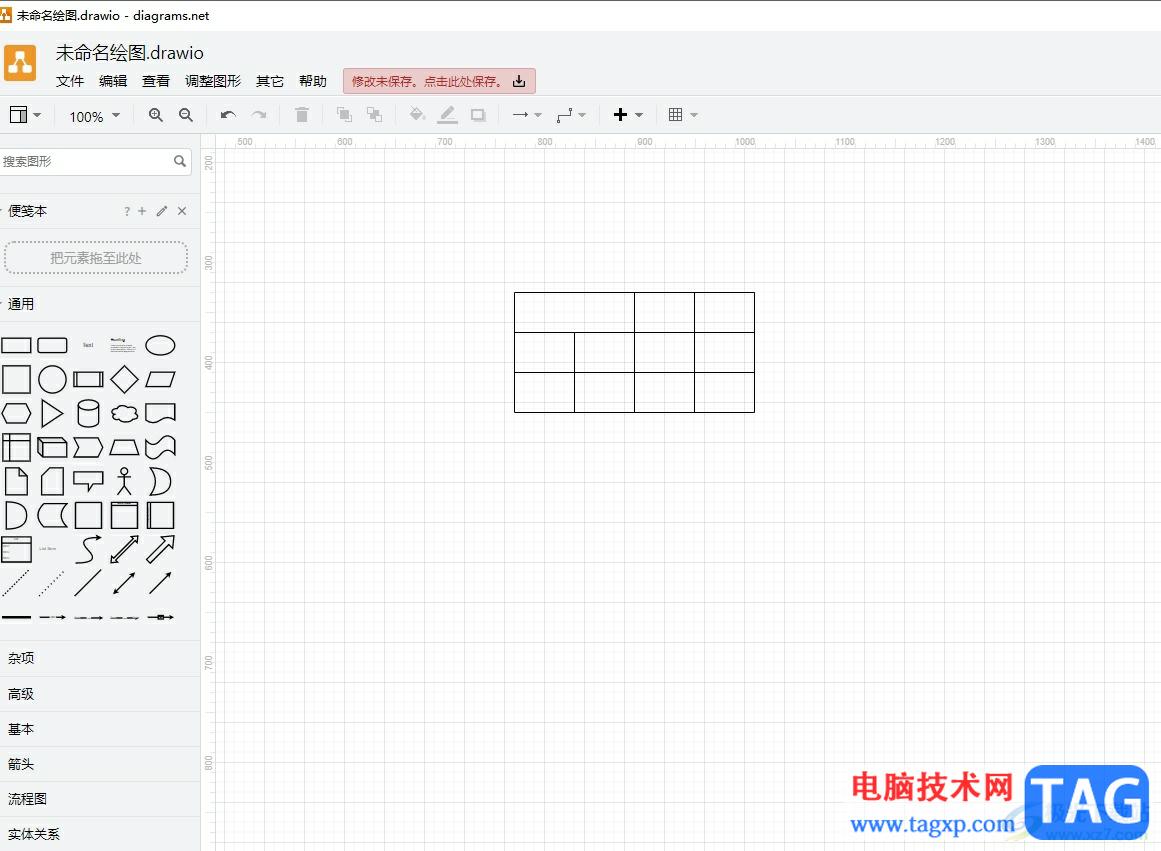Expand the 实体关系 shapes section
This screenshot has width=1161, height=851.
(x=99, y=834)
